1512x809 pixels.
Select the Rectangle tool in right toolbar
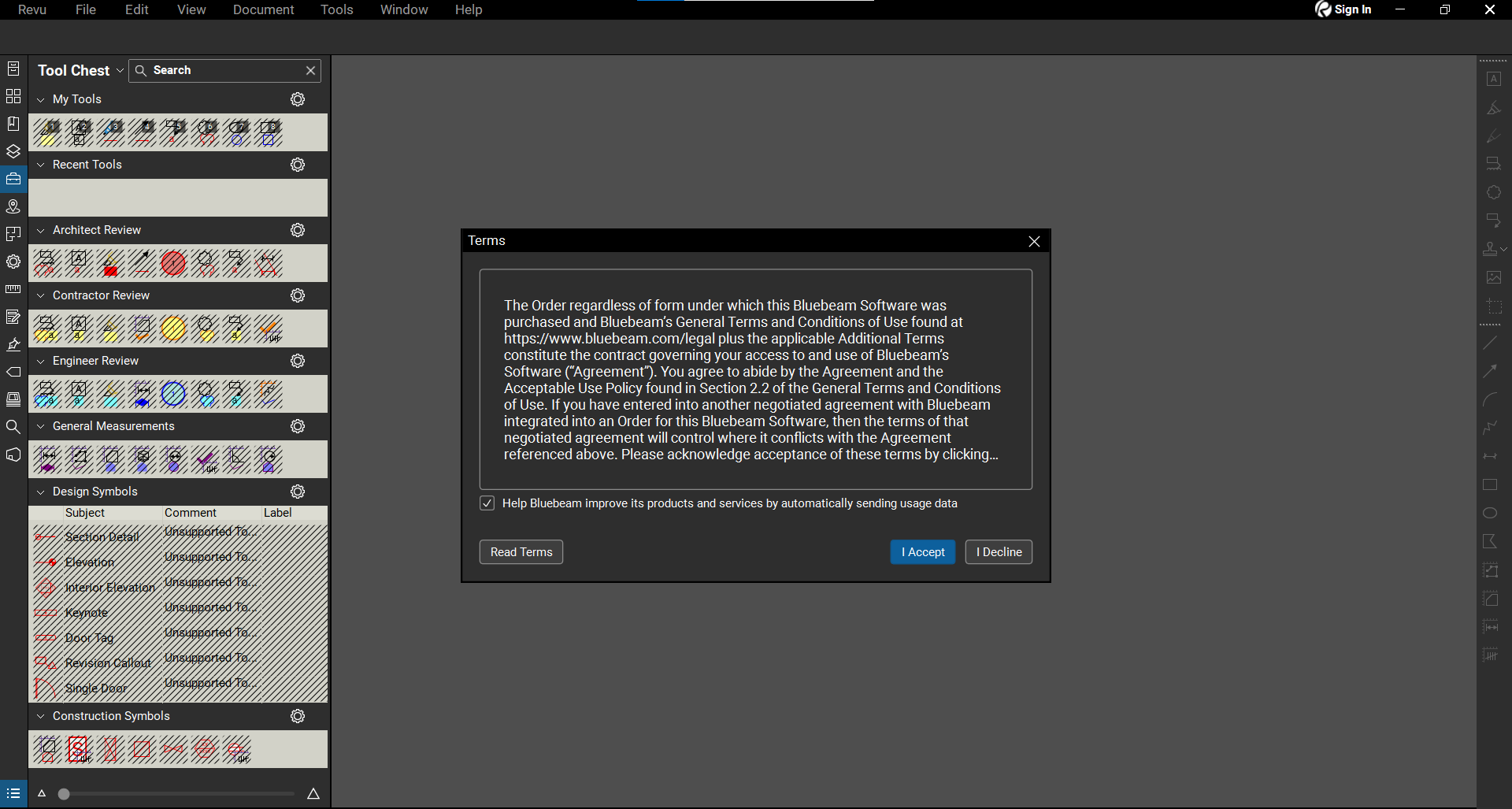tap(1490, 485)
